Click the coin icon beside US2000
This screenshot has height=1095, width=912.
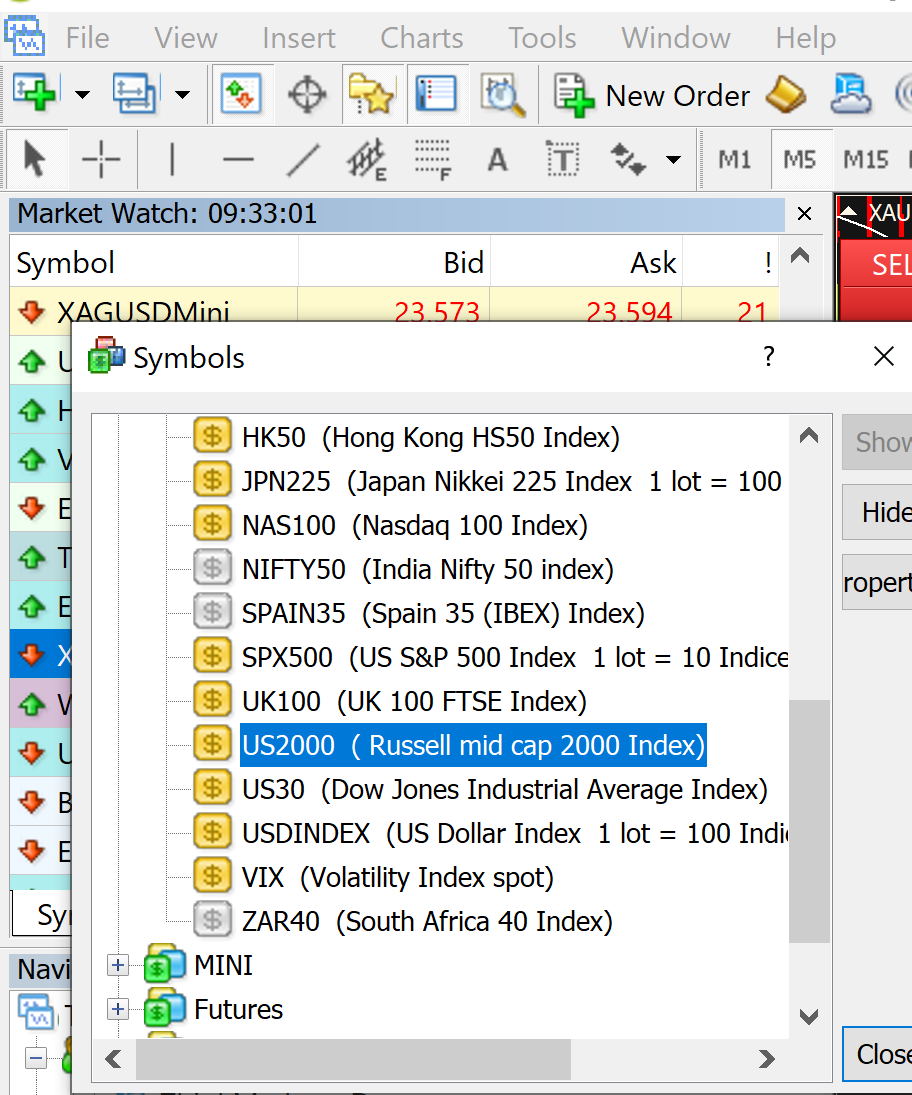tap(212, 744)
